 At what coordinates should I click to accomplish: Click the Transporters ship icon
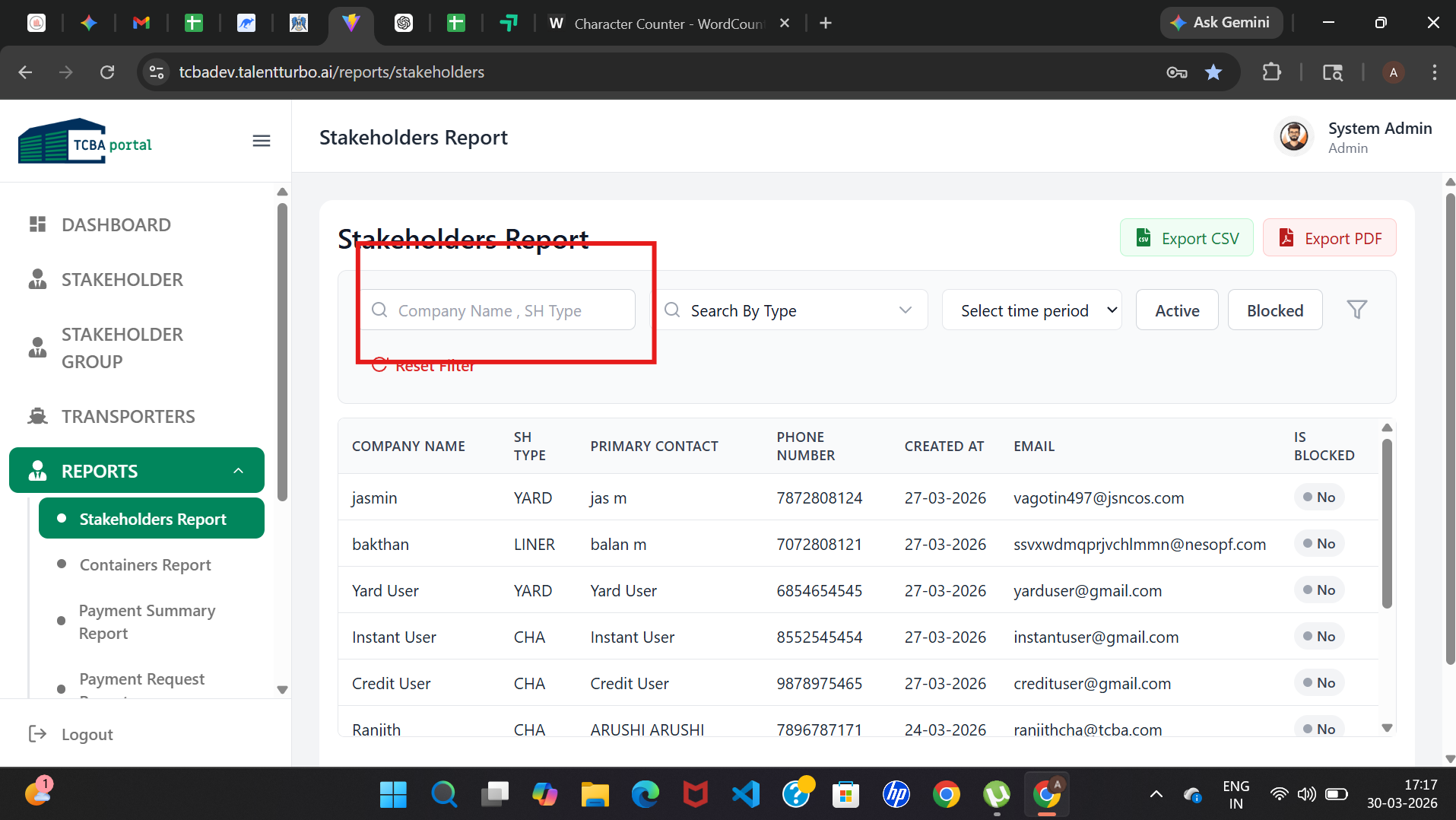[x=37, y=416]
